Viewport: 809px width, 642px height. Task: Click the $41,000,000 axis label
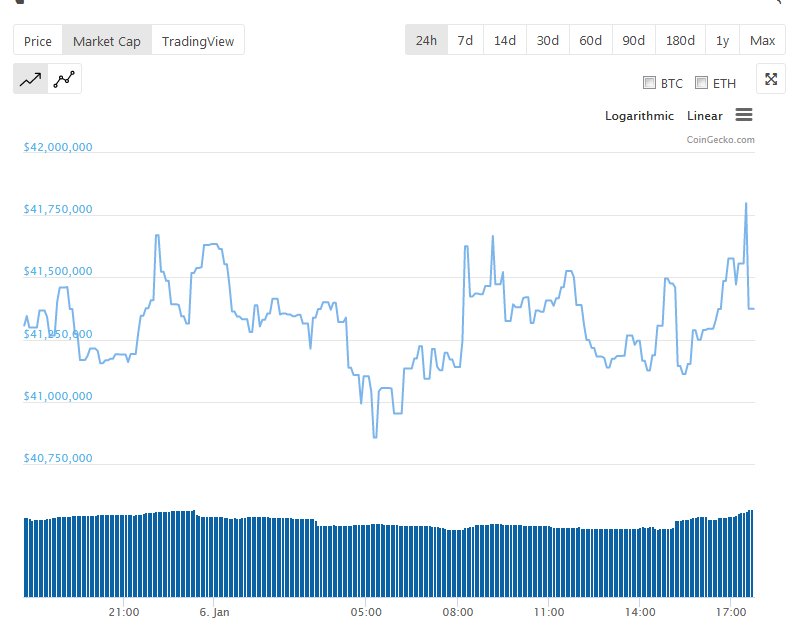click(x=58, y=396)
